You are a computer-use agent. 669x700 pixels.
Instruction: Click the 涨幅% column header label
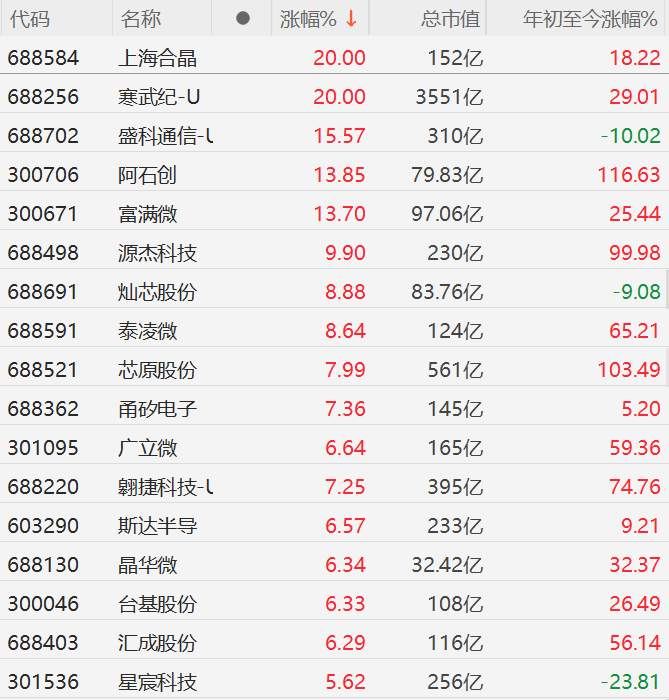[x=308, y=19]
